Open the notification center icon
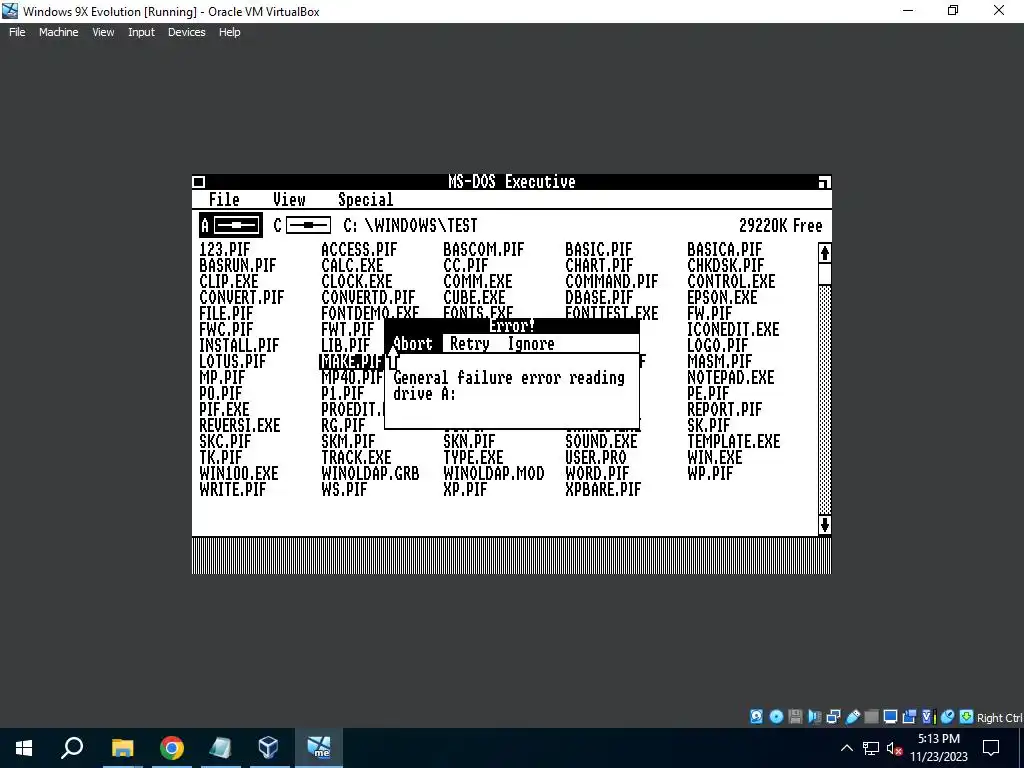Viewport: 1024px width, 768px height. 991,748
